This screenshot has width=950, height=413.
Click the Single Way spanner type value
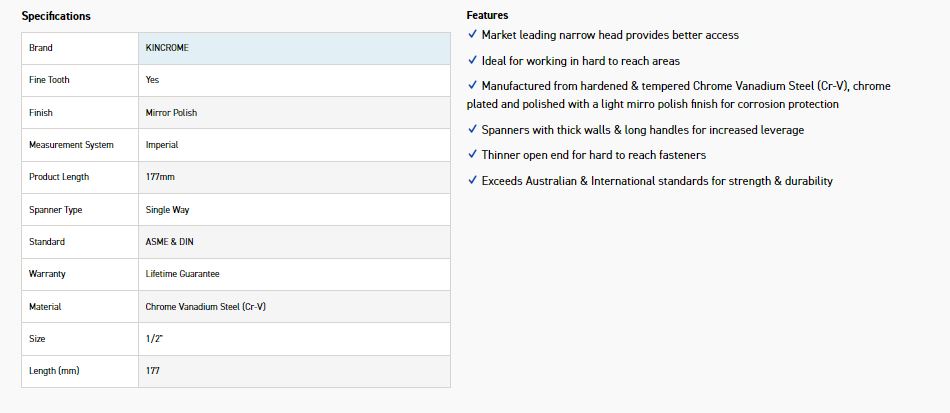(x=167, y=210)
